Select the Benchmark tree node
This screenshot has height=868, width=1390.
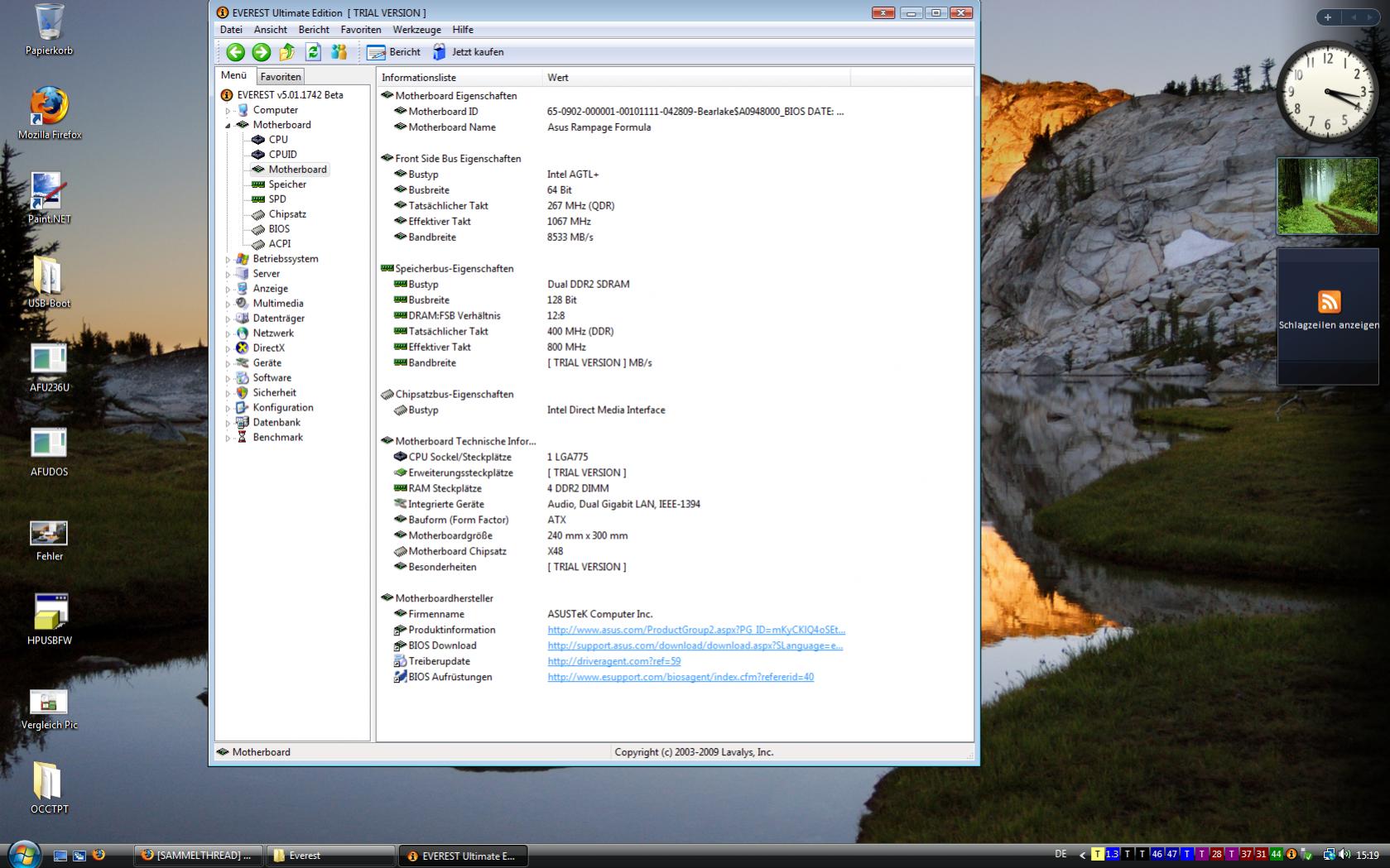pyautogui.click(x=278, y=438)
